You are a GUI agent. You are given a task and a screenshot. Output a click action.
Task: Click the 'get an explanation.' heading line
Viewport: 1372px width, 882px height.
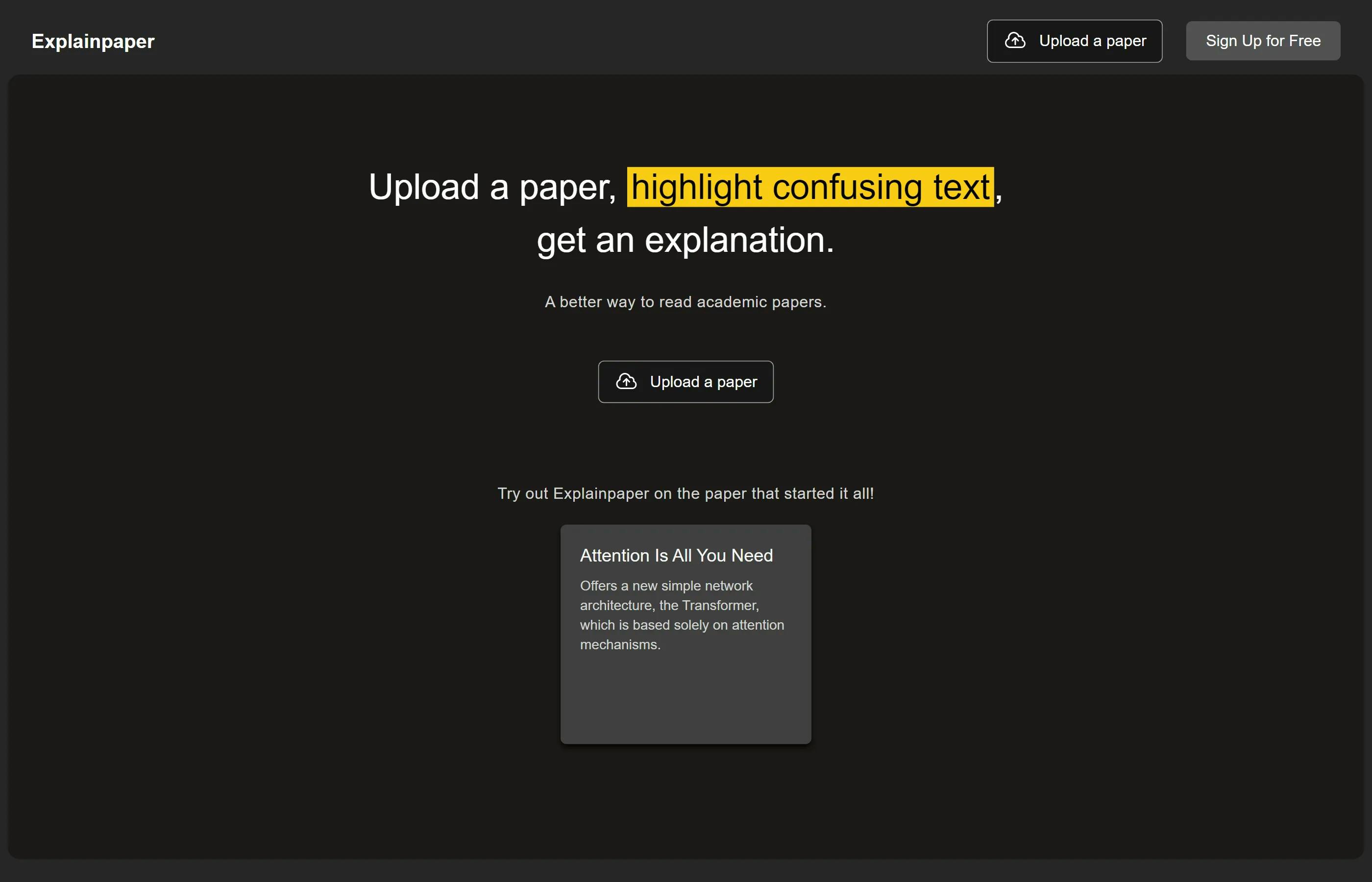[x=686, y=240]
